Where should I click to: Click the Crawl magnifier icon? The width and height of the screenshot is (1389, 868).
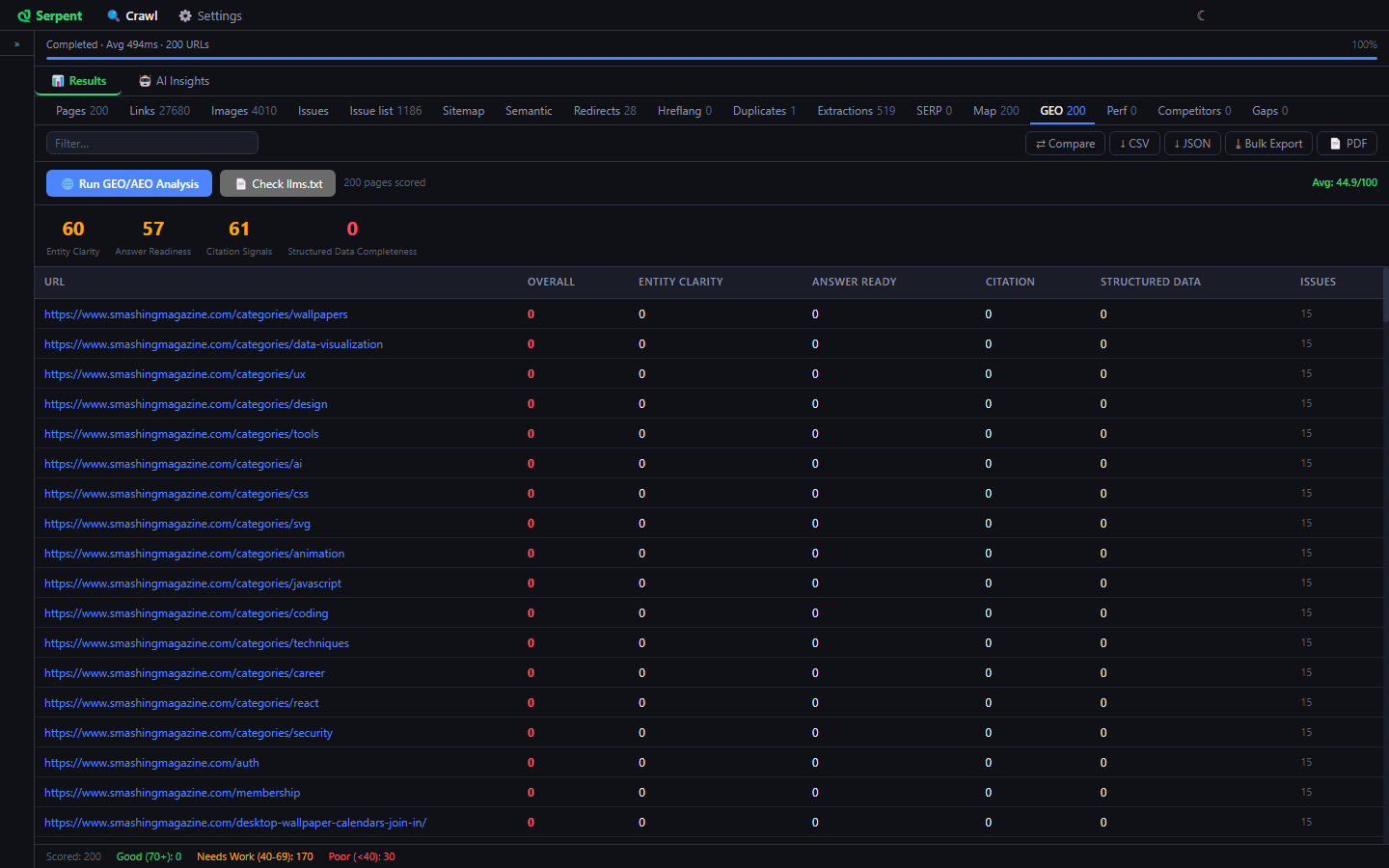(x=114, y=16)
